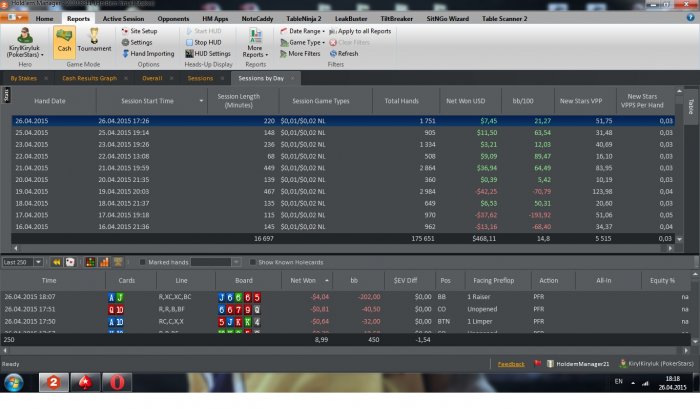Open SitNGo Wizard ribbon tab
700x409 pixels.
click(x=447, y=19)
